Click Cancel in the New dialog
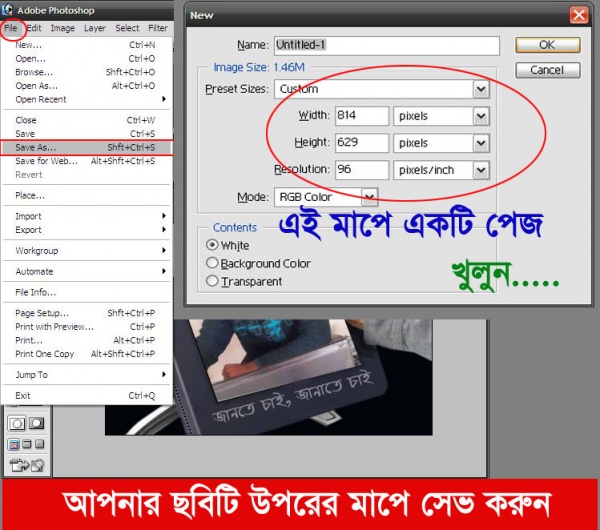Image resolution: width=600 pixels, height=530 pixels. [x=548, y=70]
